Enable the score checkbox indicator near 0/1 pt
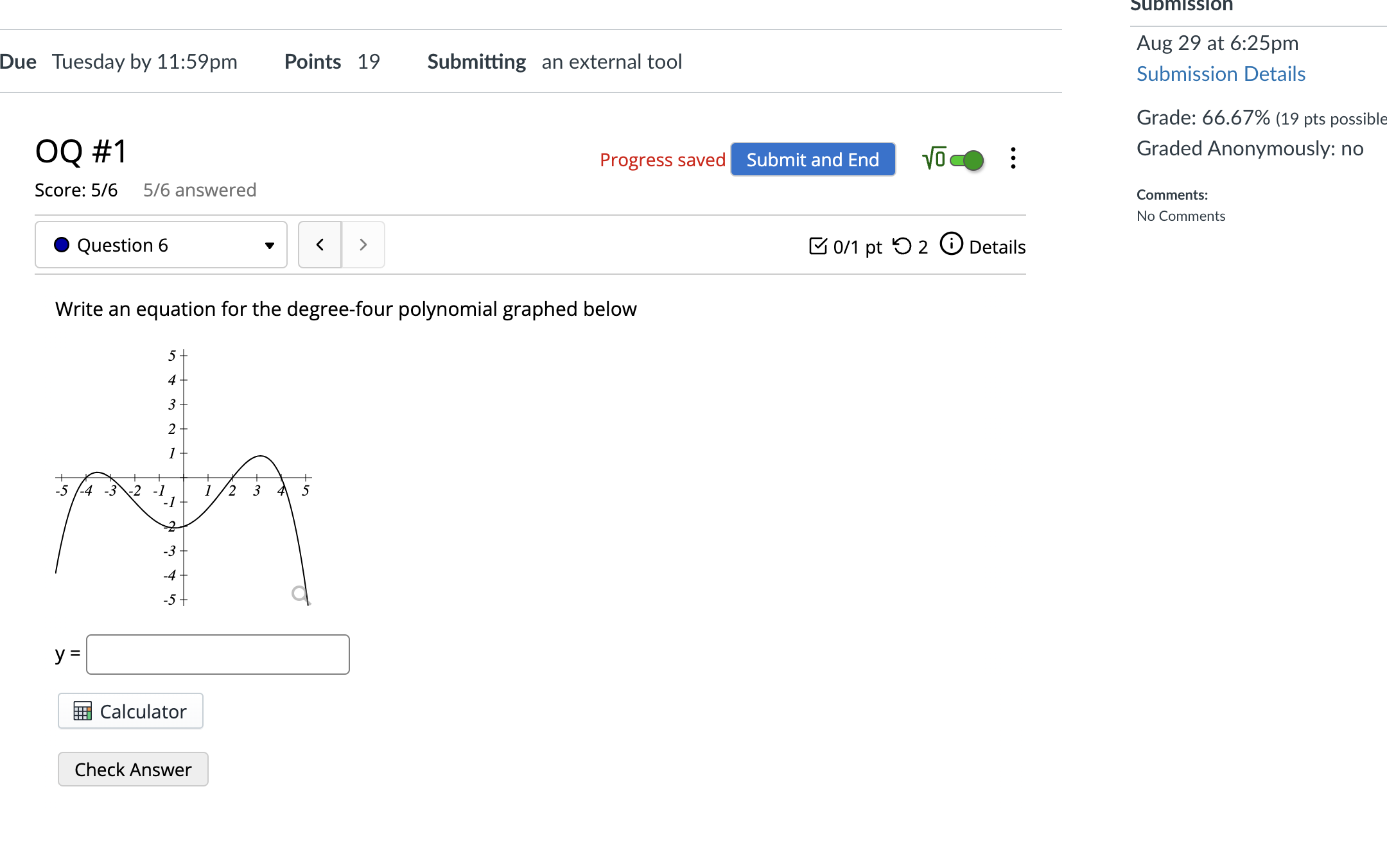Screen dimensions: 1387x868 pyautogui.click(x=819, y=247)
